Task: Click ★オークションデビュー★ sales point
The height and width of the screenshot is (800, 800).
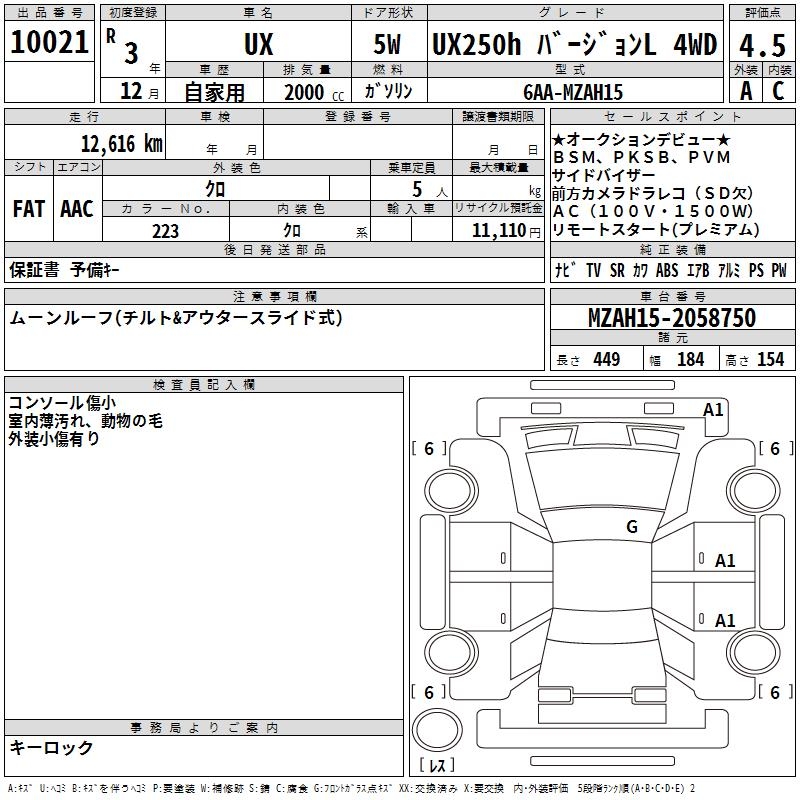Action: click(x=641, y=139)
